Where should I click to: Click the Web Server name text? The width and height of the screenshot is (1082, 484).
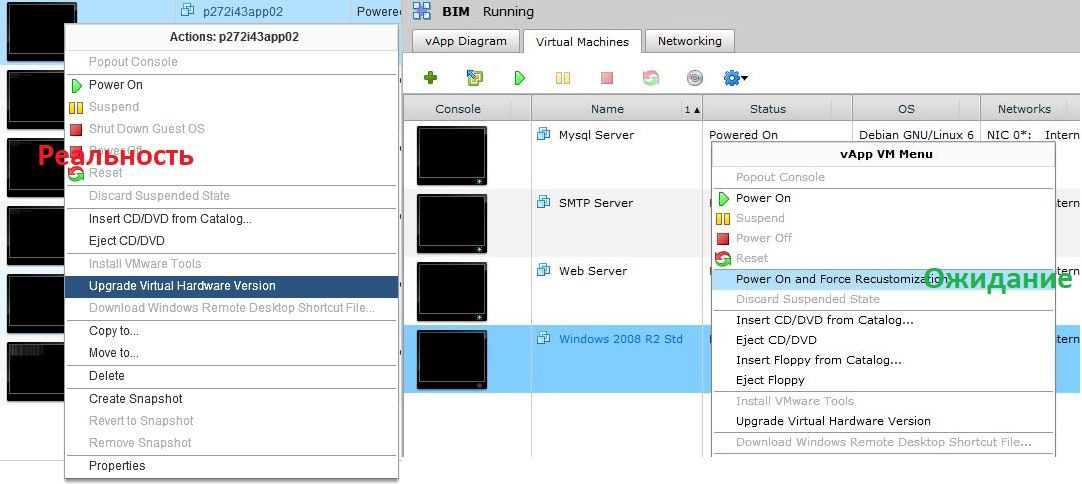tap(593, 271)
